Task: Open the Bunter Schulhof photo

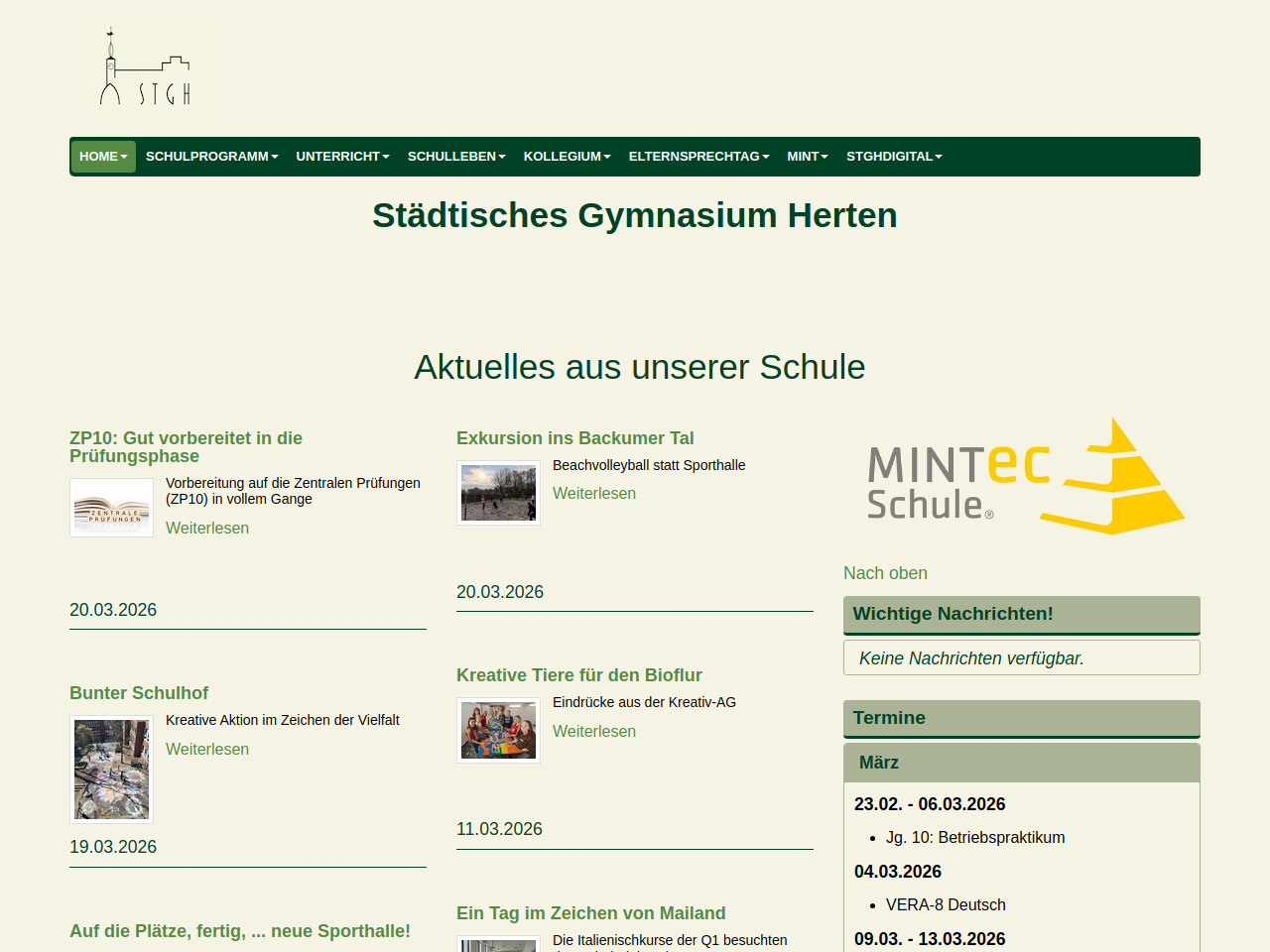Action: (111, 770)
